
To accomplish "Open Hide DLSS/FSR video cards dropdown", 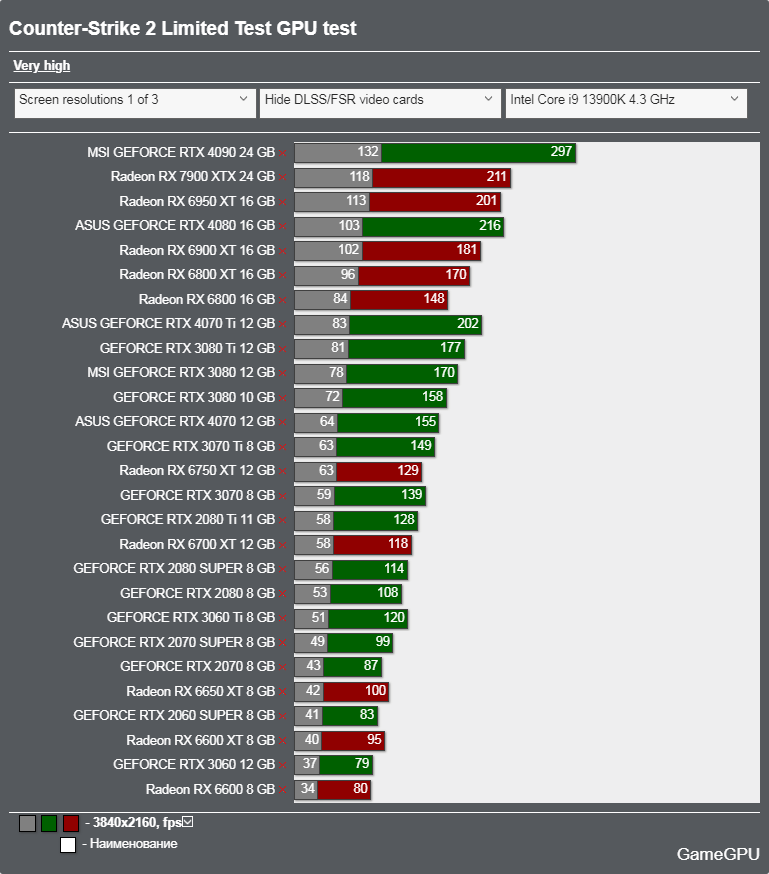I will click(x=380, y=103).
